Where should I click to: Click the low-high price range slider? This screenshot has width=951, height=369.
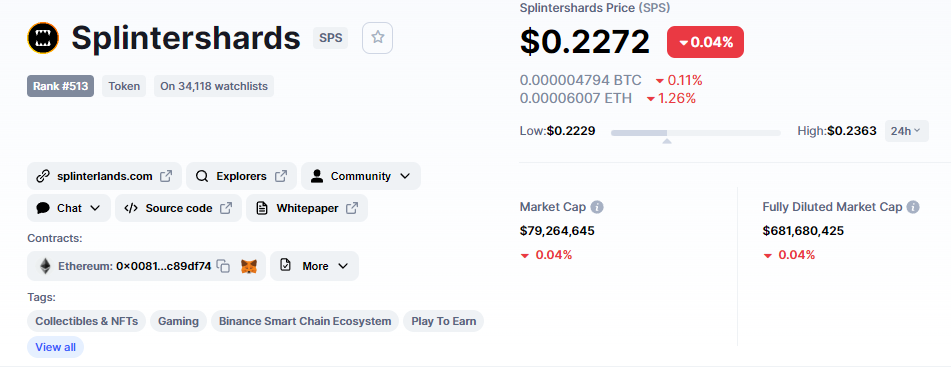tap(696, 132)
